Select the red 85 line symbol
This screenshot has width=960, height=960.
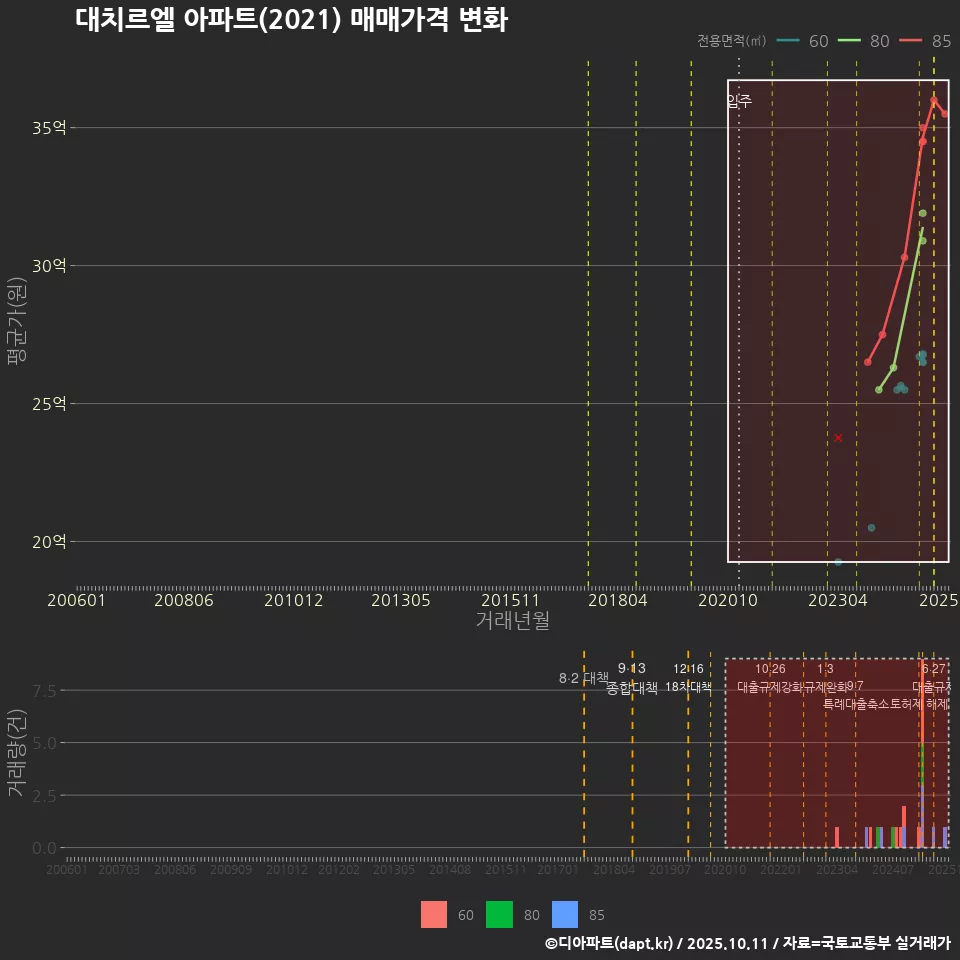[909, 41]
